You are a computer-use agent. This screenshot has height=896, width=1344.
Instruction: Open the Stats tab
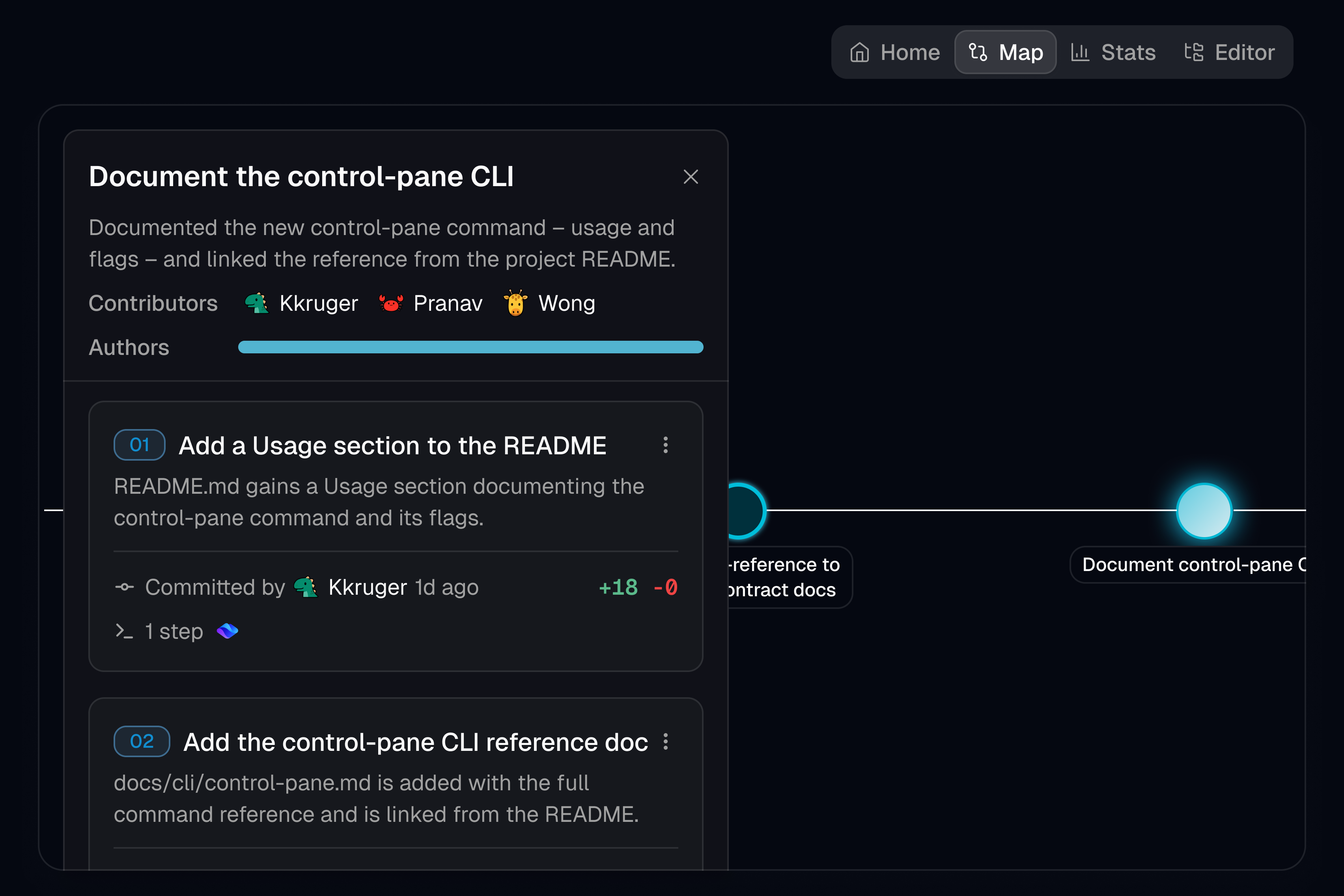[1113, 52]
